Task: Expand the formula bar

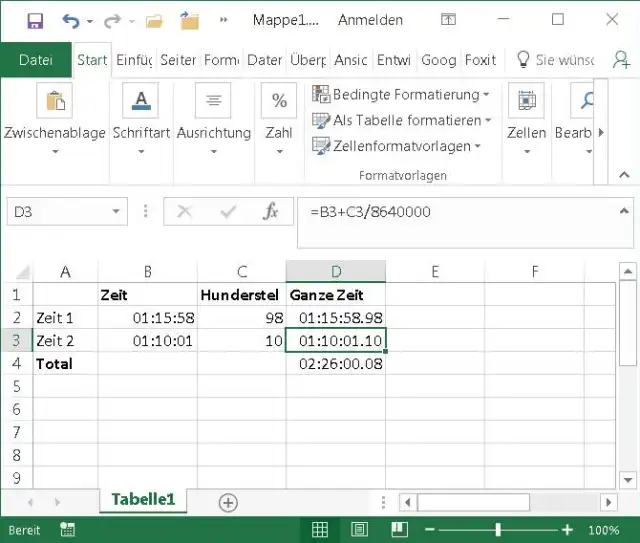Action: [x=624, y=211]
